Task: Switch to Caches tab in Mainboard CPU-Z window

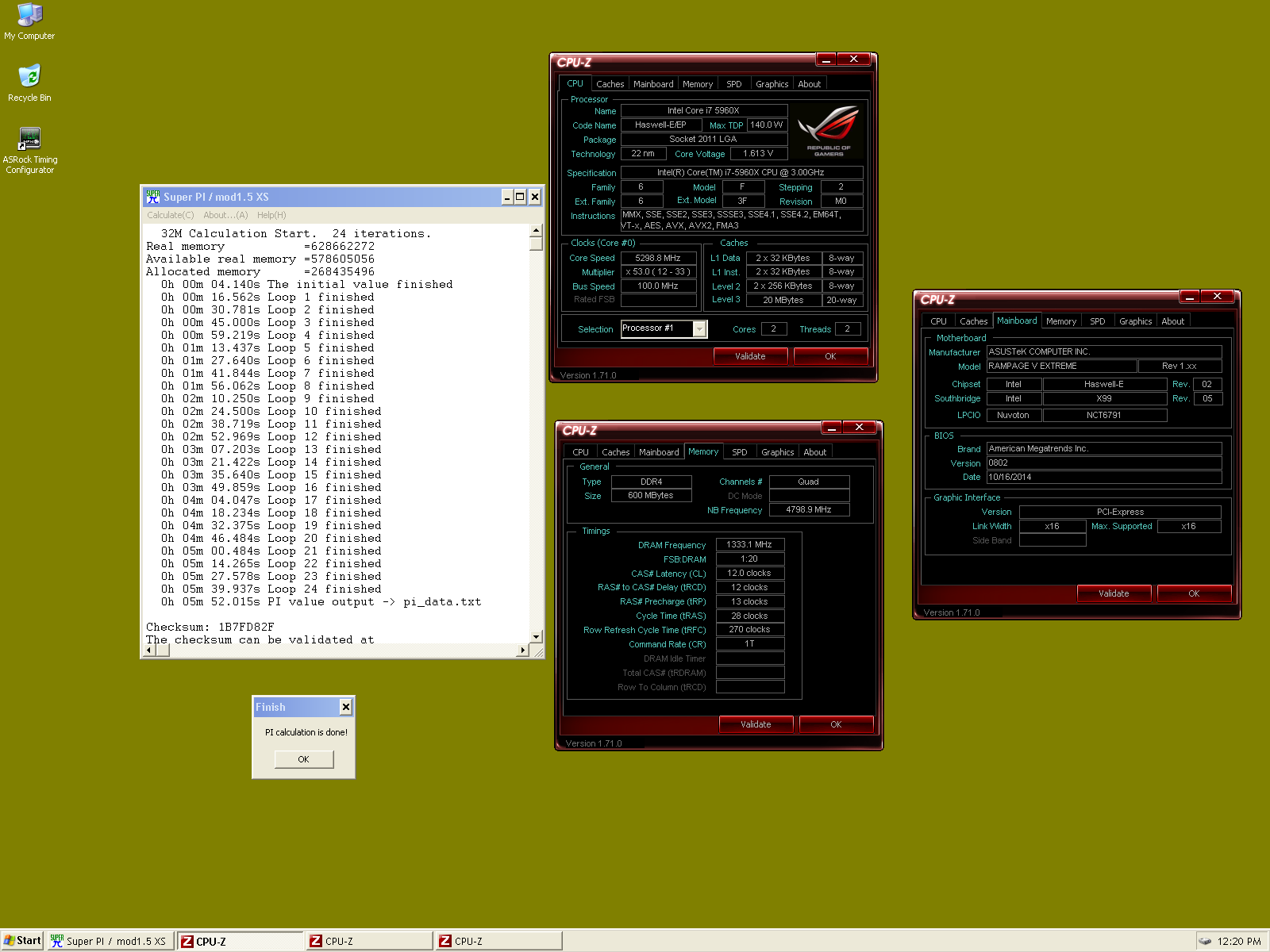Action: click(973, 321)
